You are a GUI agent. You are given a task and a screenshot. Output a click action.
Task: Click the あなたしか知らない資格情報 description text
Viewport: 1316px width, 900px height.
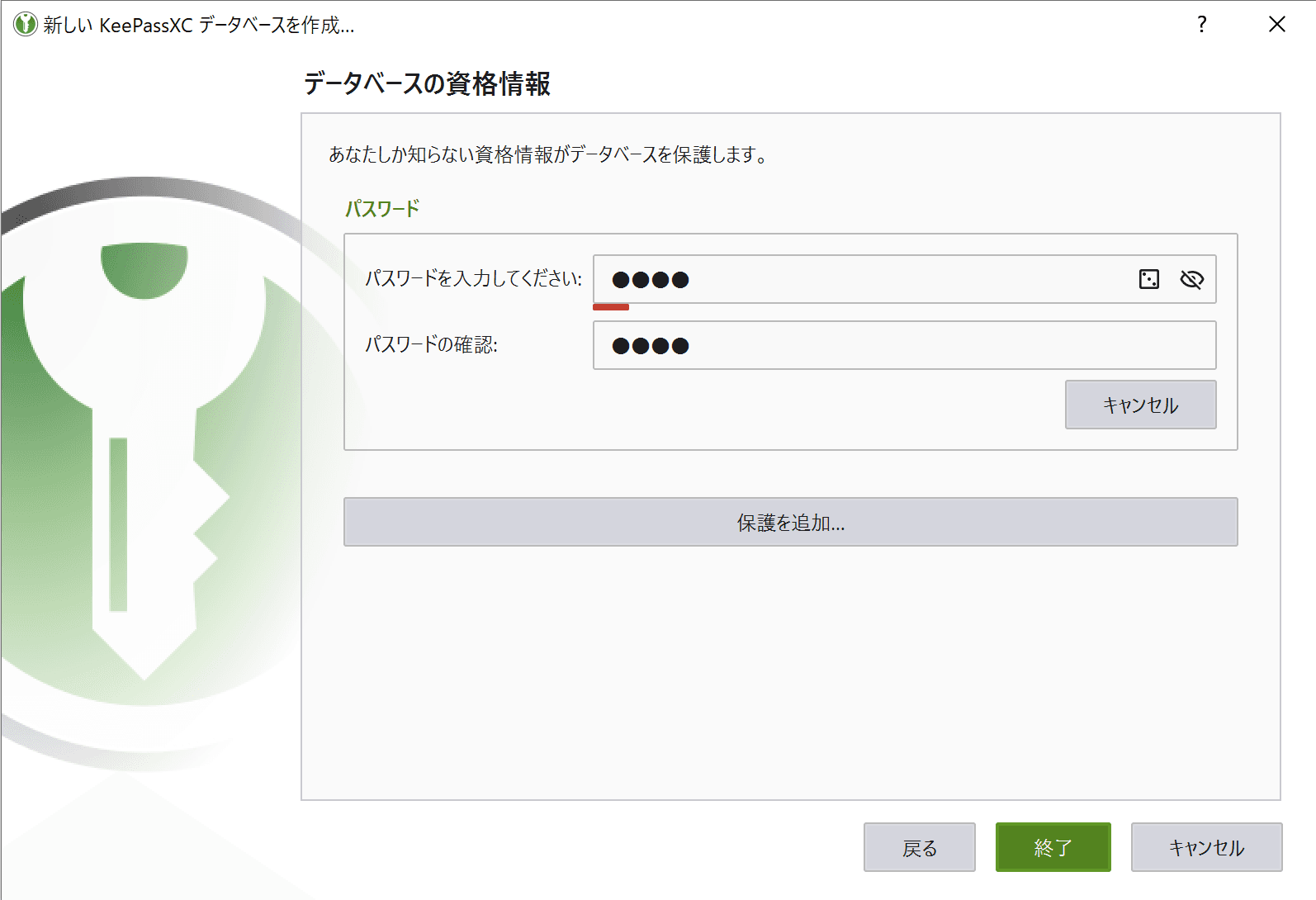[x=548, y=154]
